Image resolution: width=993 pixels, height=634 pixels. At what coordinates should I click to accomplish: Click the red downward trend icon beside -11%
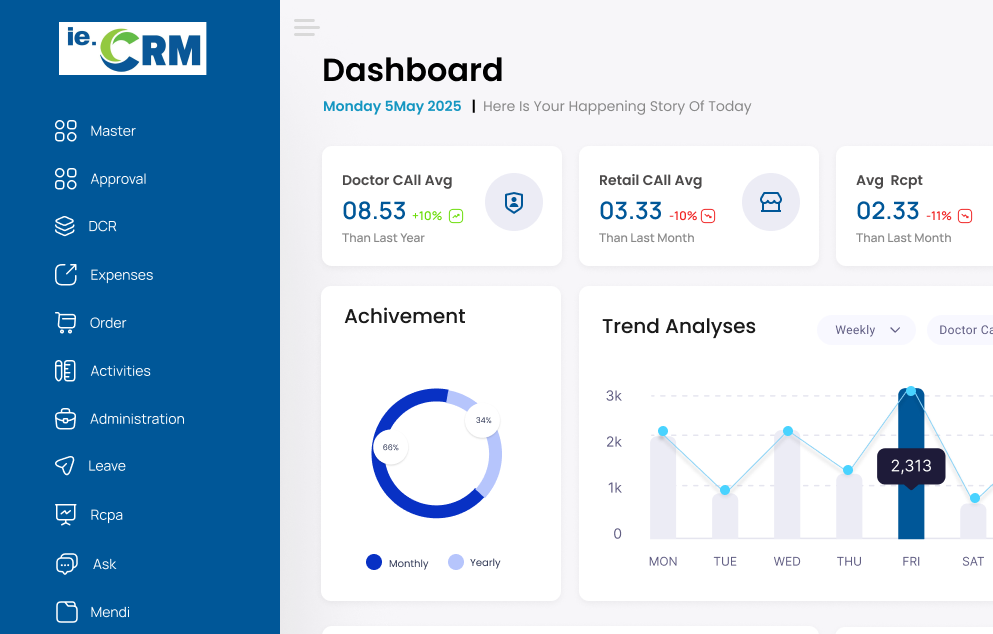[965, 216]
